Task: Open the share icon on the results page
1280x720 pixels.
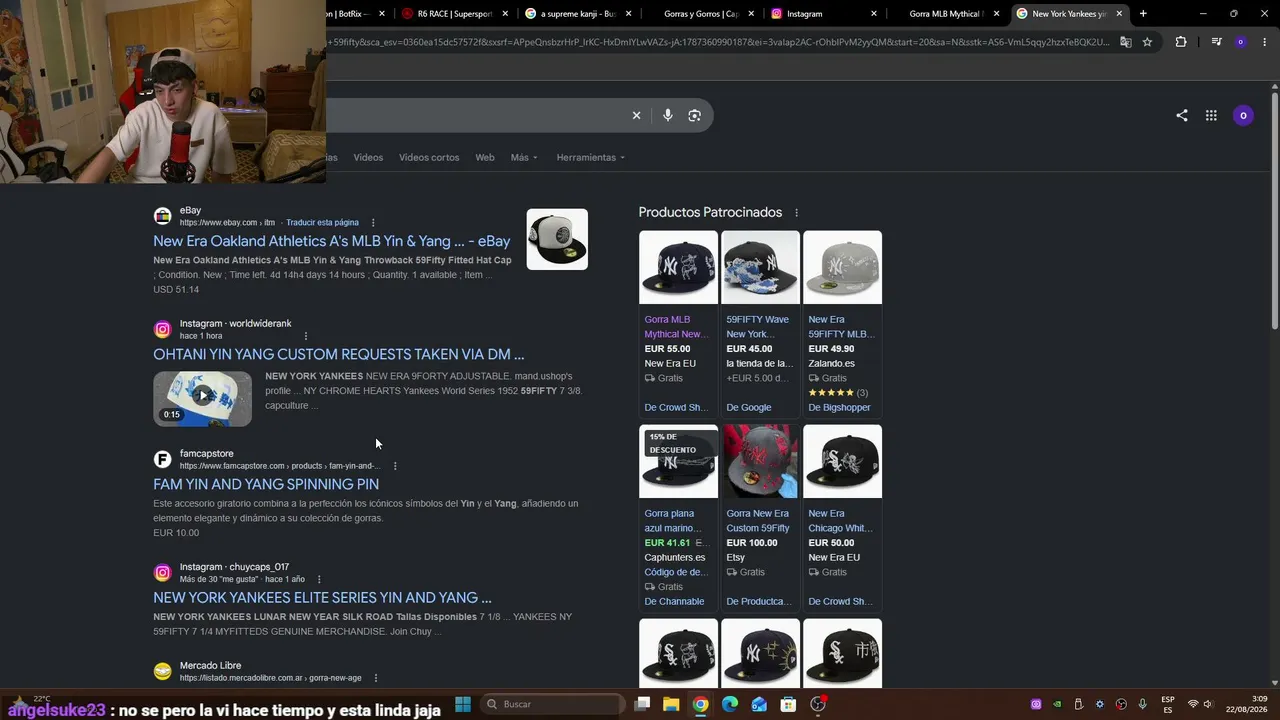Action: coord(1182,115)
